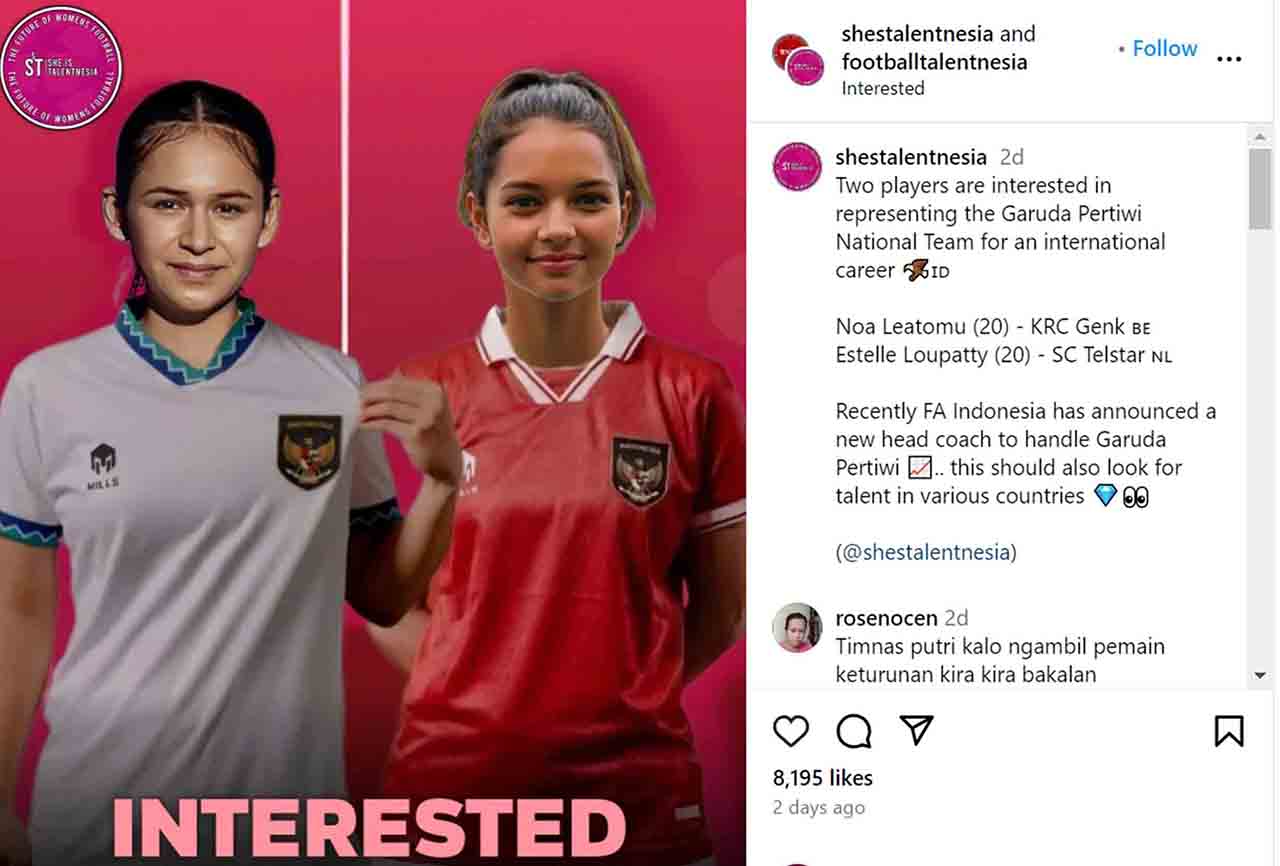Open footballtalentnesia profile link
The width and height of the screenshot is (1280, 866).
(934, 61)
